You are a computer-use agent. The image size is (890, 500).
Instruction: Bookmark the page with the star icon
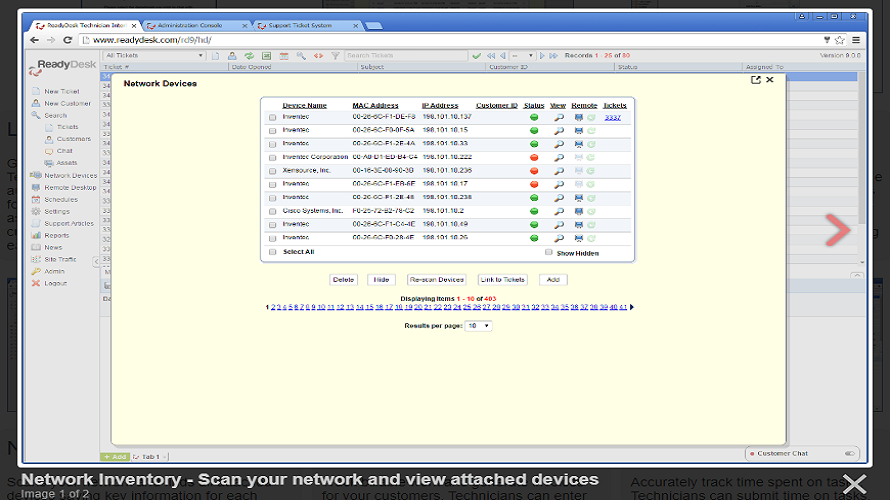coord(839,40)
